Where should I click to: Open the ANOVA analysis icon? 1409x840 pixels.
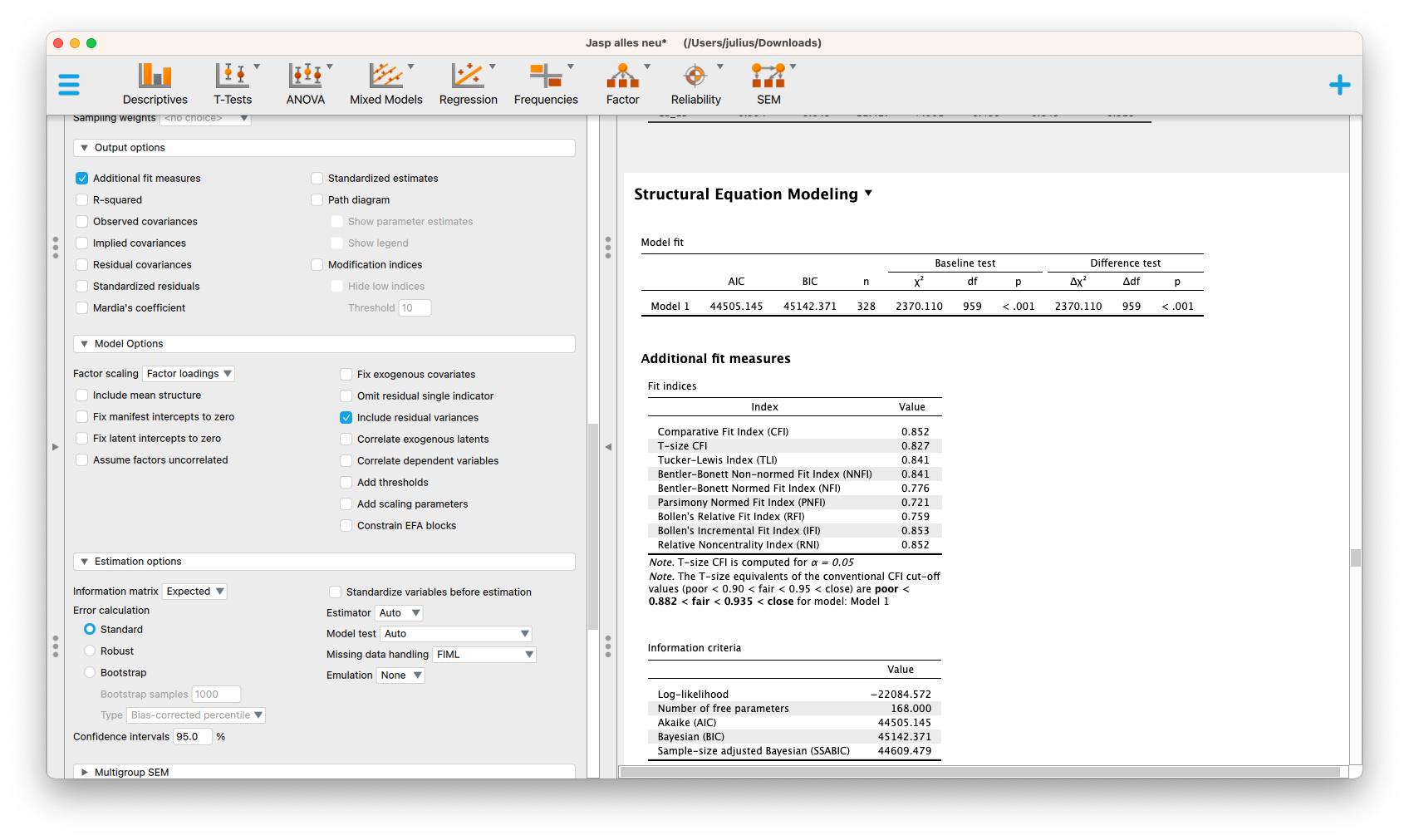pos(305,83)
